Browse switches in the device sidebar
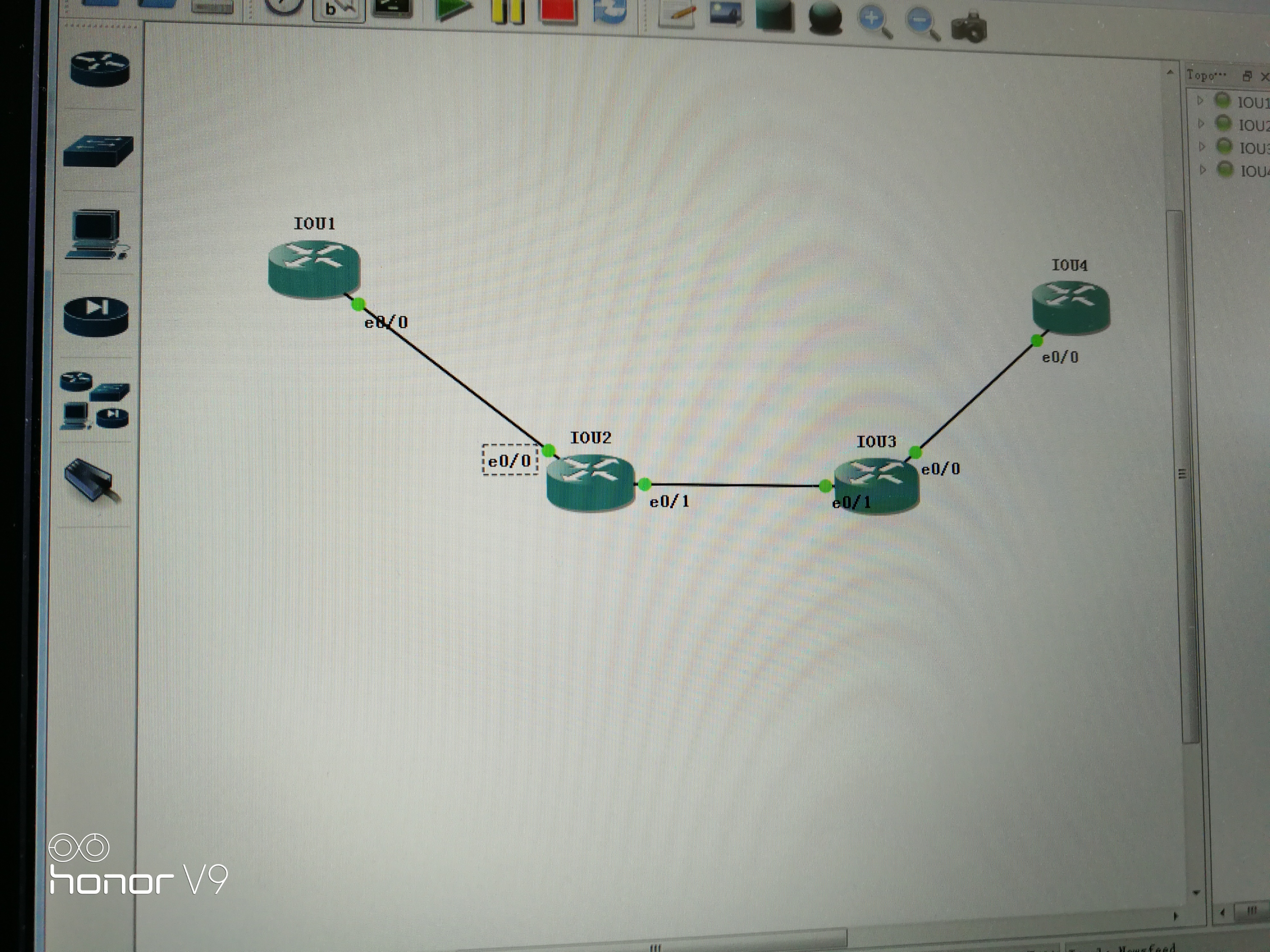The height and width of the screenshot is (952, 1270). (x=98, y=151)
